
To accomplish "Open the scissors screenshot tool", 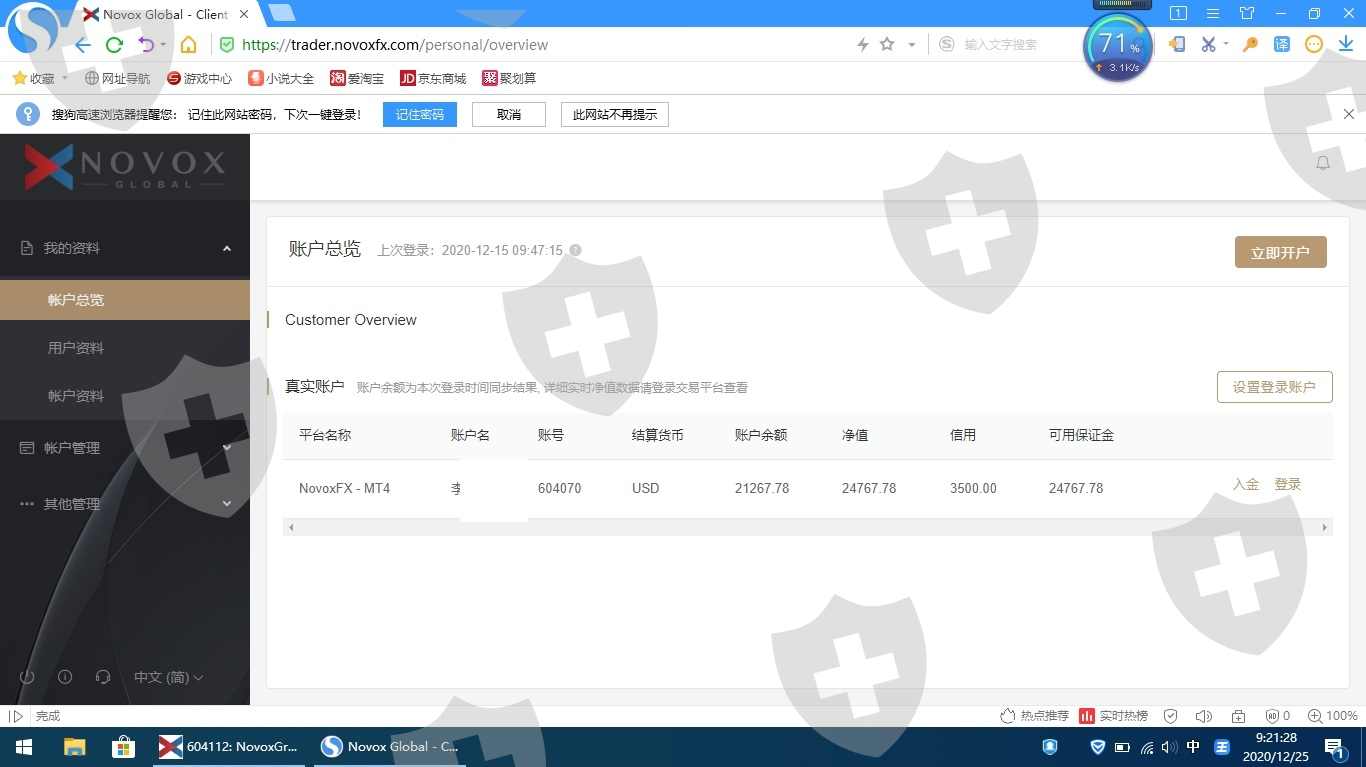I will click(1208, 44).
